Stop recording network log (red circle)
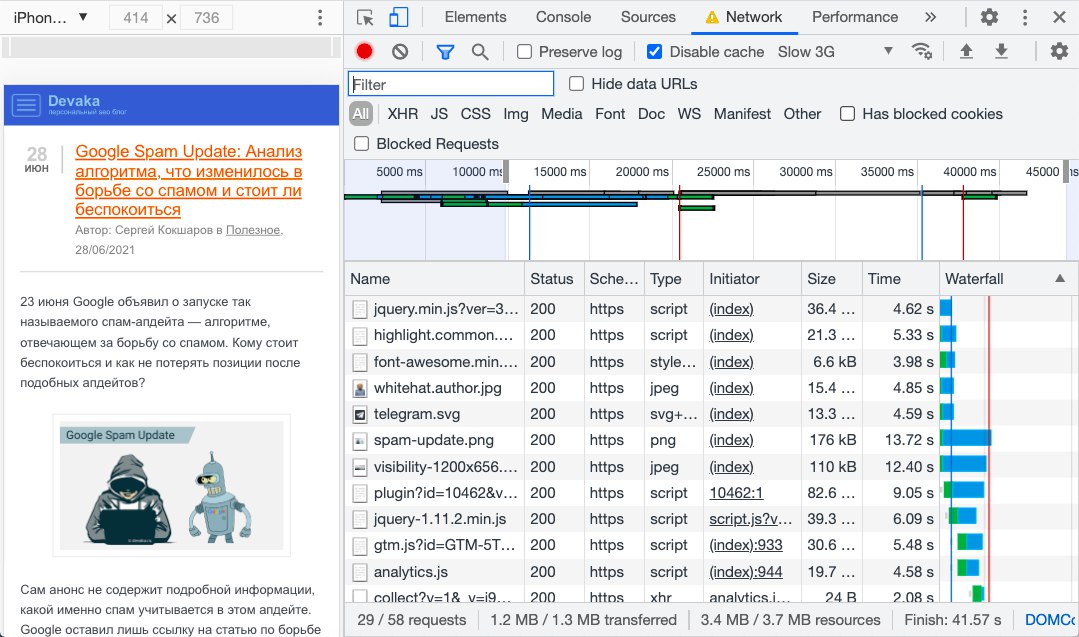The height and width of the screenshot is (637, 1079). coord(365,51)
